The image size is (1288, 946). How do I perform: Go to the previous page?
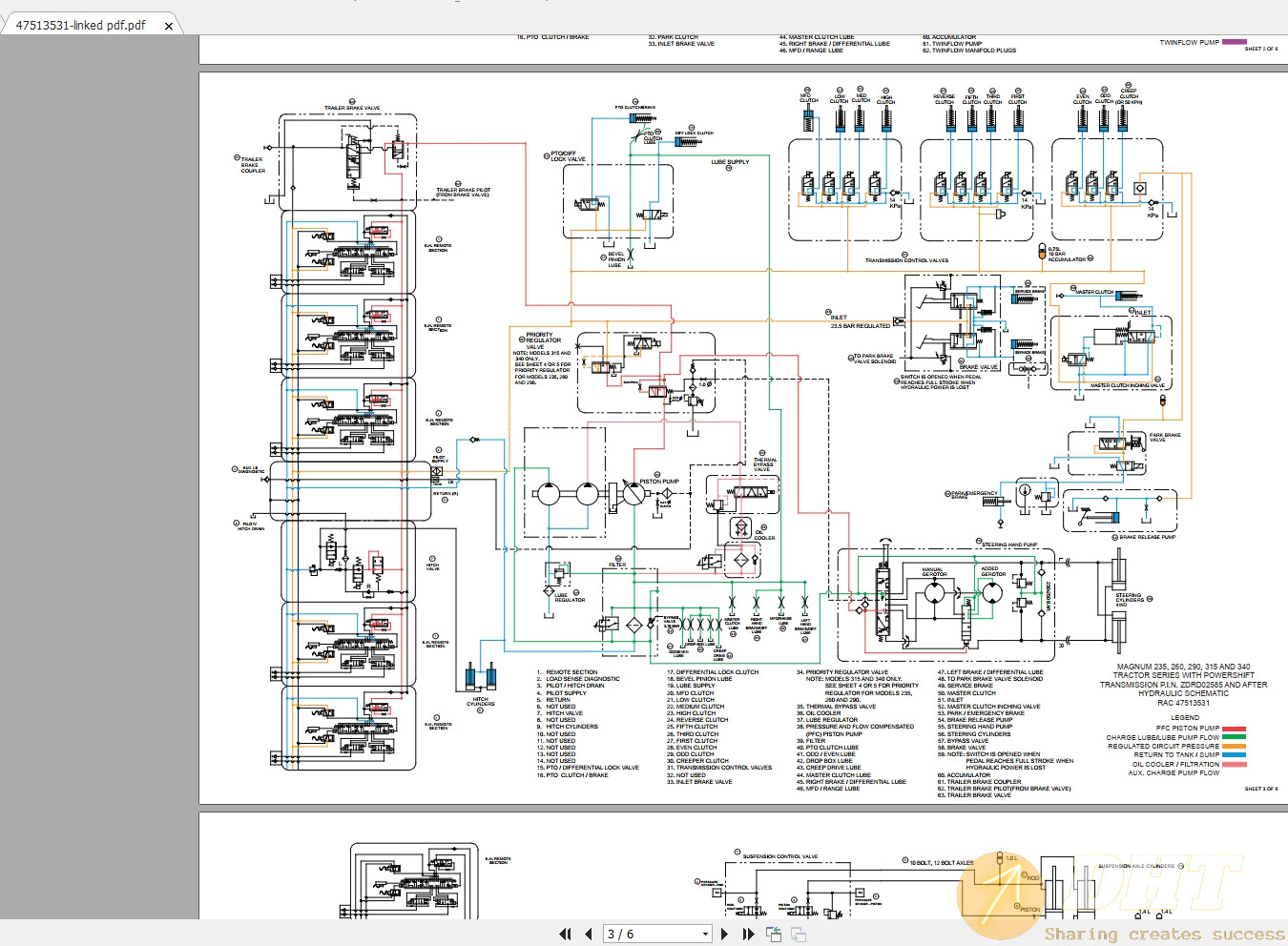(x=588, y=935)
